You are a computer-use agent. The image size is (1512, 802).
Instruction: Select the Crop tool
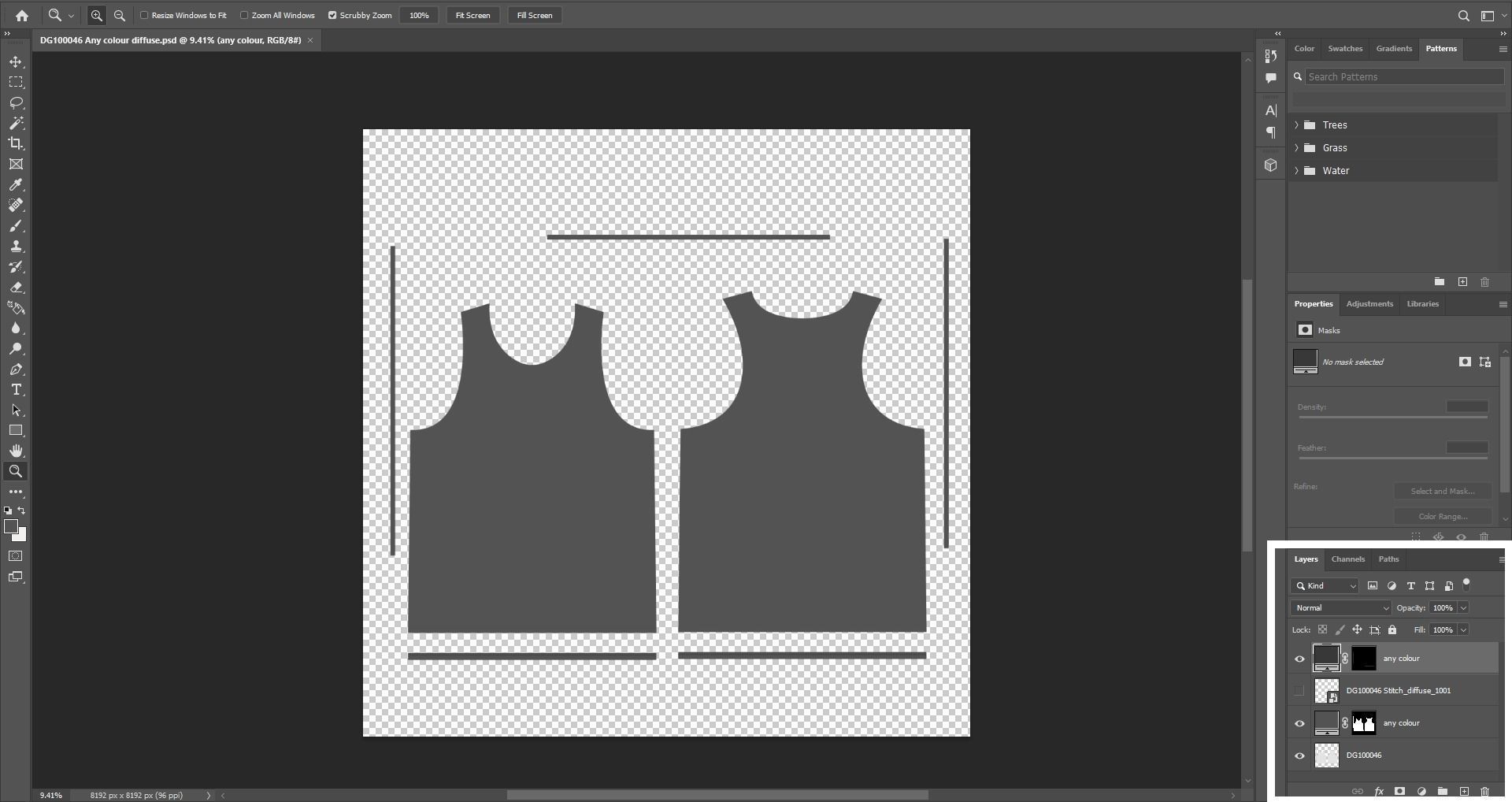pyautogui.click(x=16, y=143)
